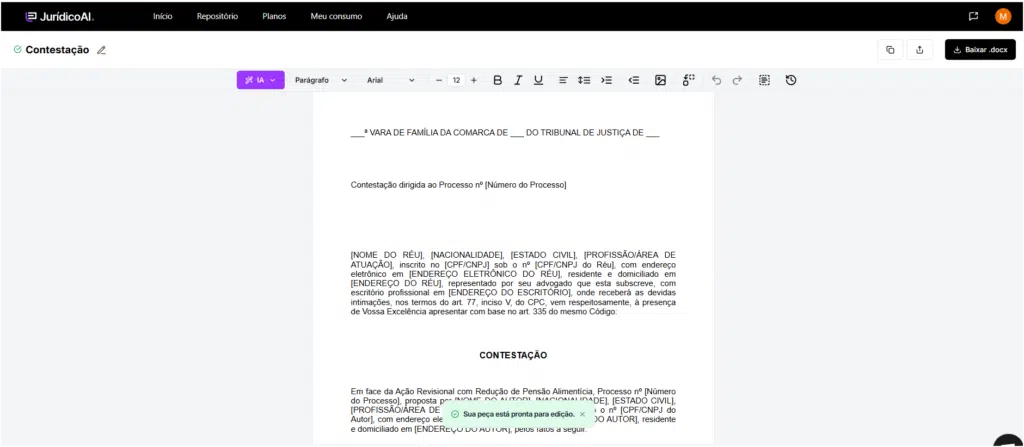Copy the document with copy icon
1024x447 pixels.
(x=890, y=50)
